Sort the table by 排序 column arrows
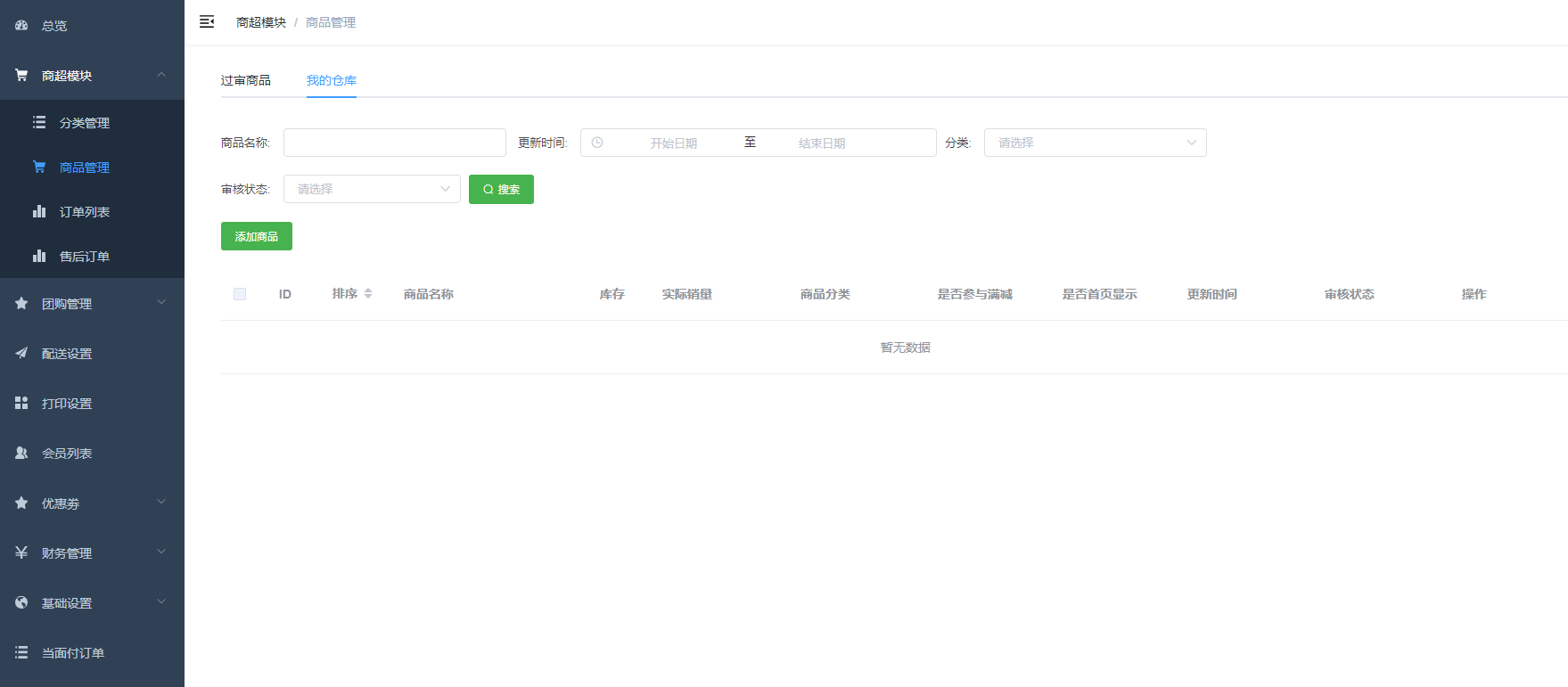This screenshot has height=687, width=1568. (x=368, y=294)
